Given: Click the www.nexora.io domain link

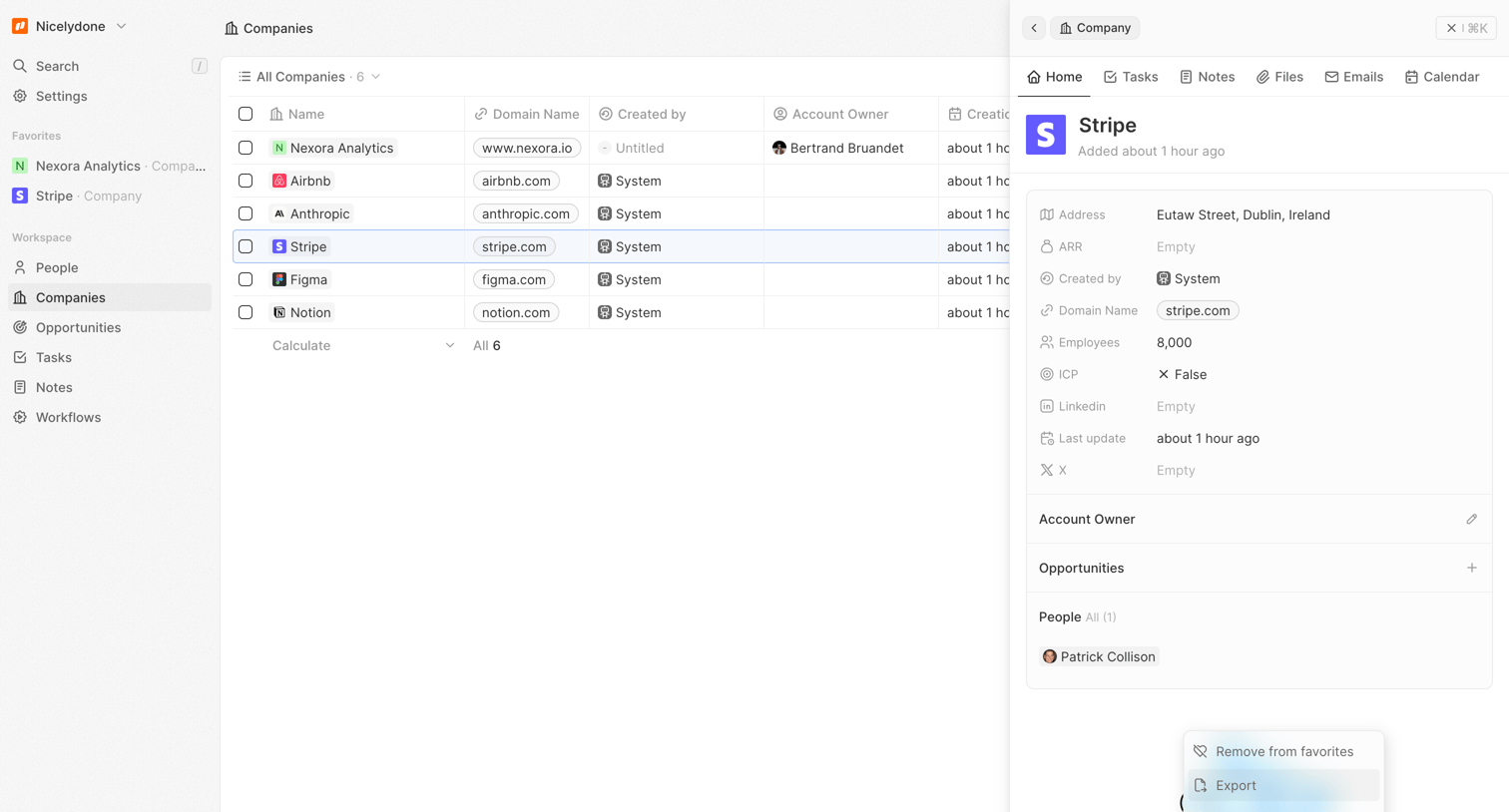Looking at the screenshot, I should click(527, 148).
